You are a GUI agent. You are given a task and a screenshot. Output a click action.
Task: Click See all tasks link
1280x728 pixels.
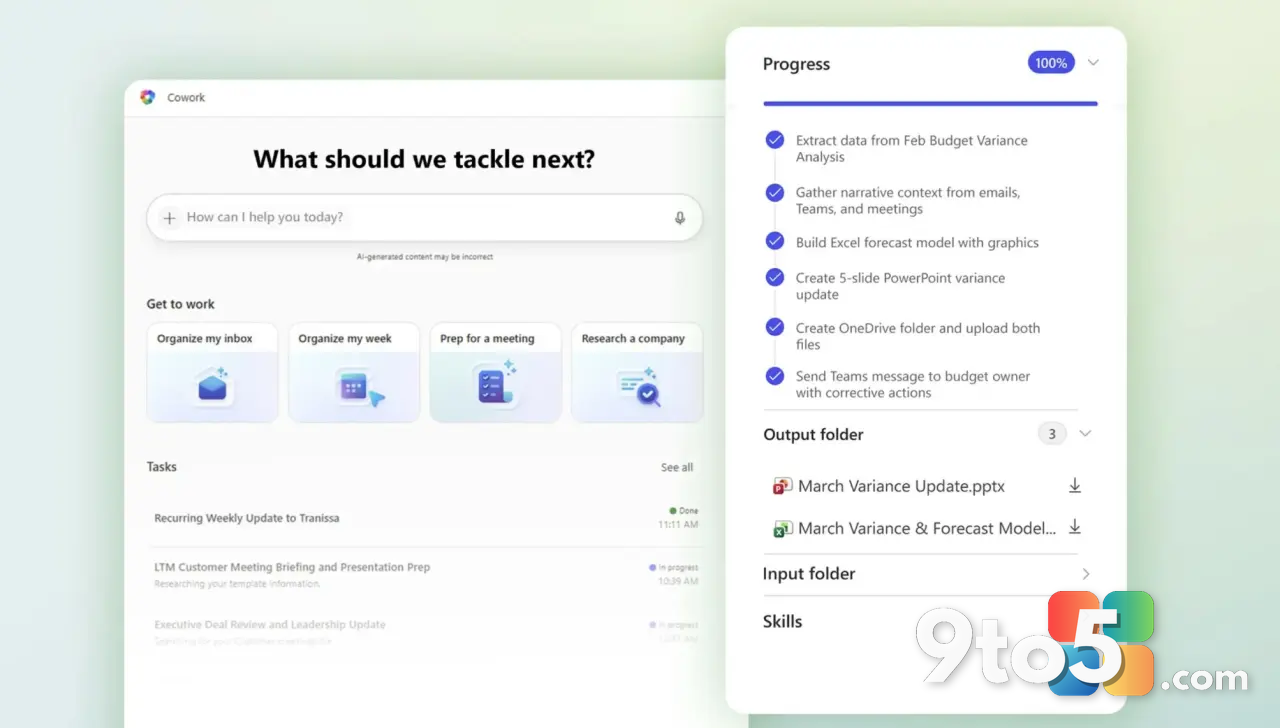click(x=677, y=467)
